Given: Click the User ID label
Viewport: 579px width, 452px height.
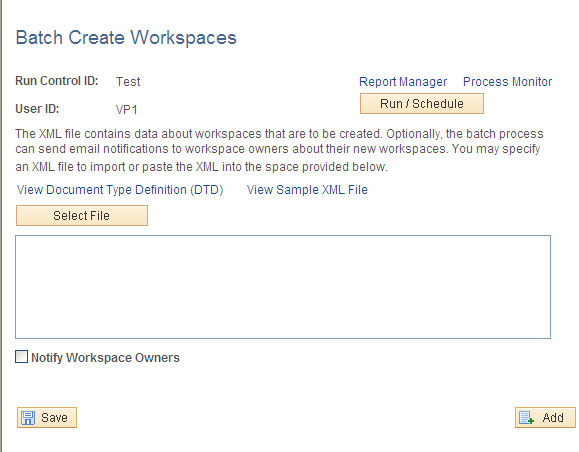Looking at the screenshot, I should click(x=37, y=109).
